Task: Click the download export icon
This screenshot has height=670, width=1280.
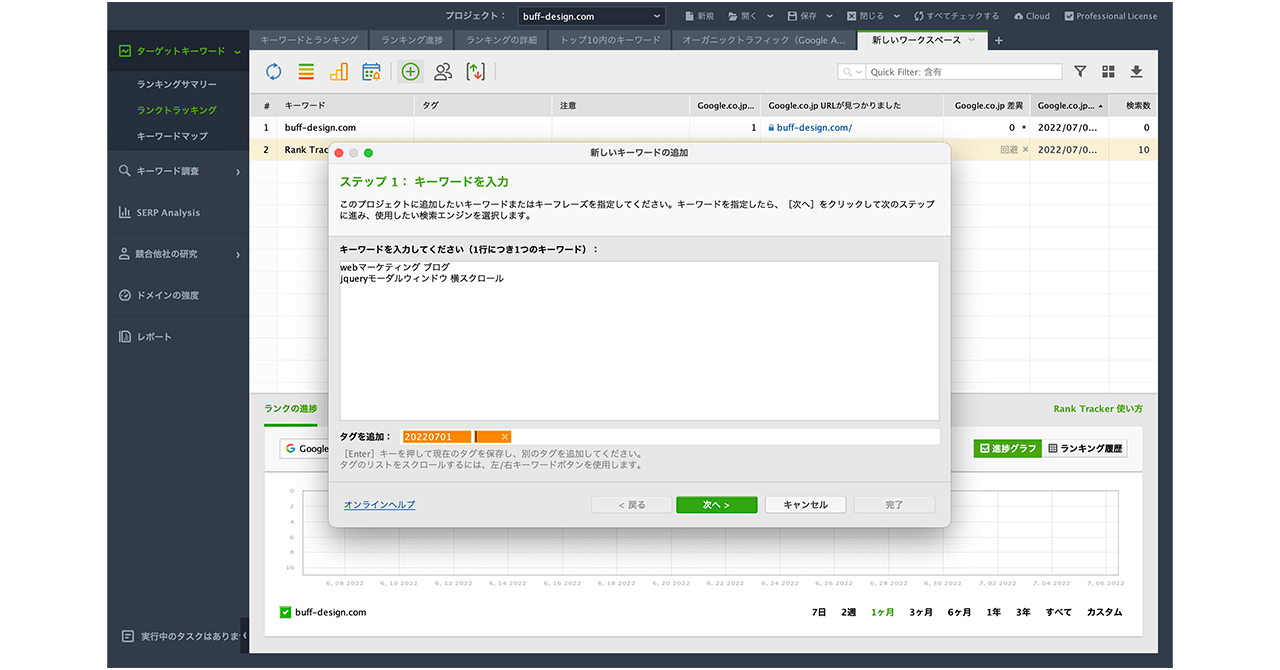Action: (x=1136, y=72)
